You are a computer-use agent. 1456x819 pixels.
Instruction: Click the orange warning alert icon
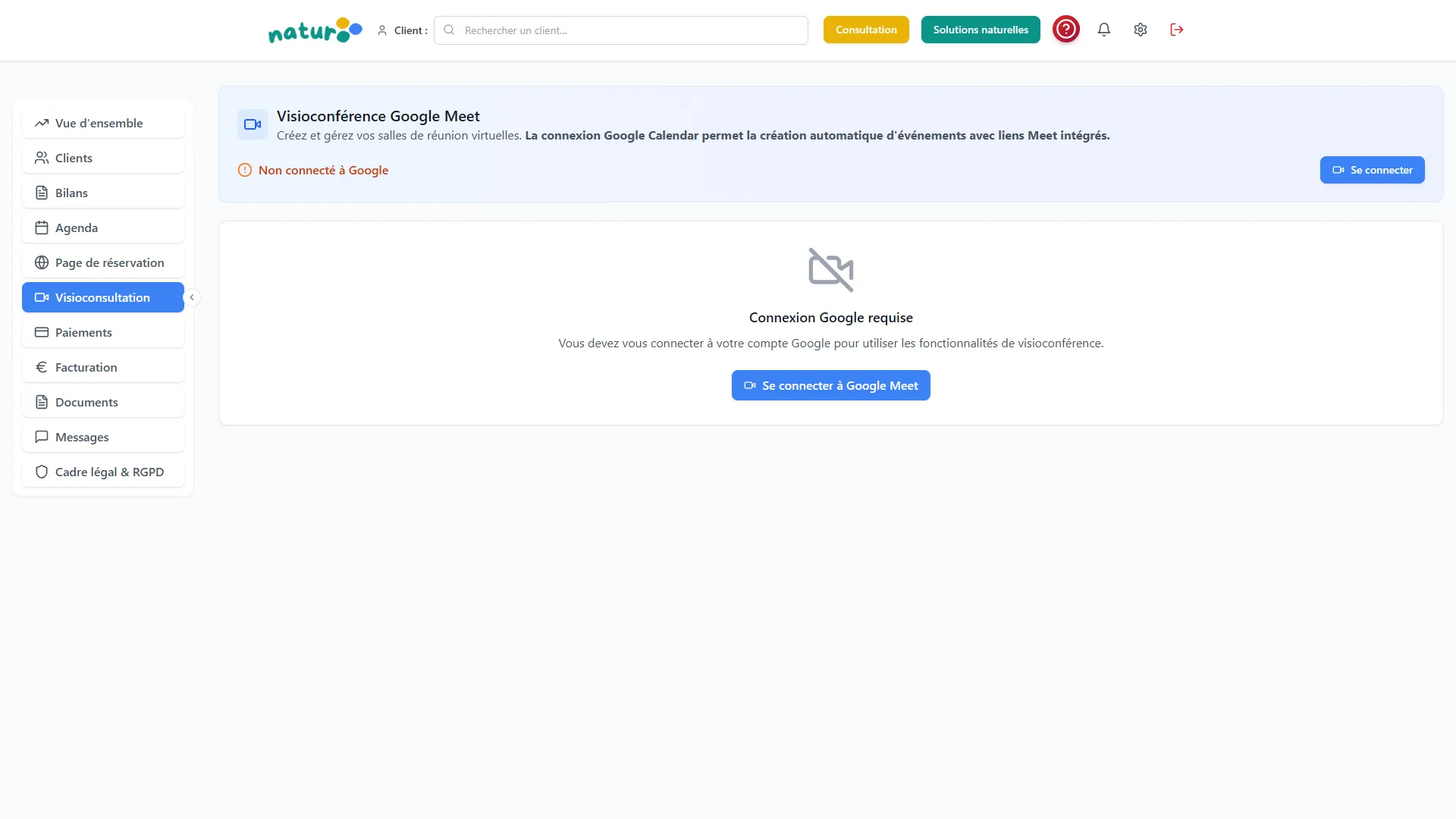[245, 170]
